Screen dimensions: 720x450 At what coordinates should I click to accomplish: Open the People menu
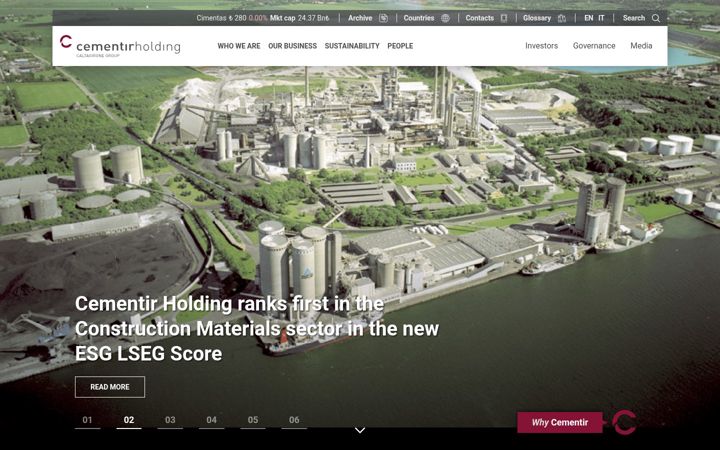tap(400, 46)
